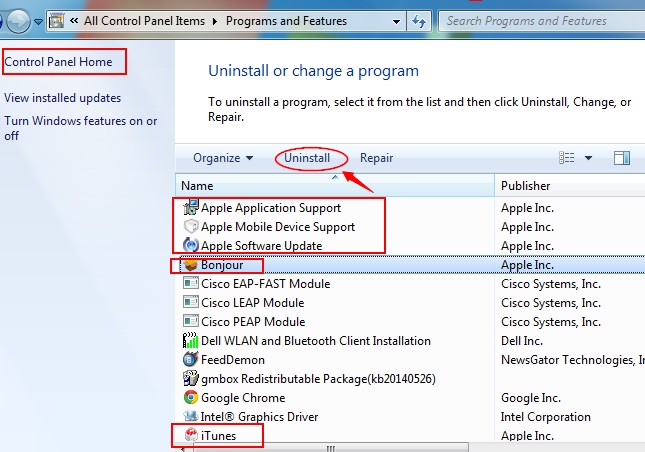The width and height of the screenshot is (645, 452).
Task: Open the recent pages dropdown arrow
Action: (x=38, y=21)
